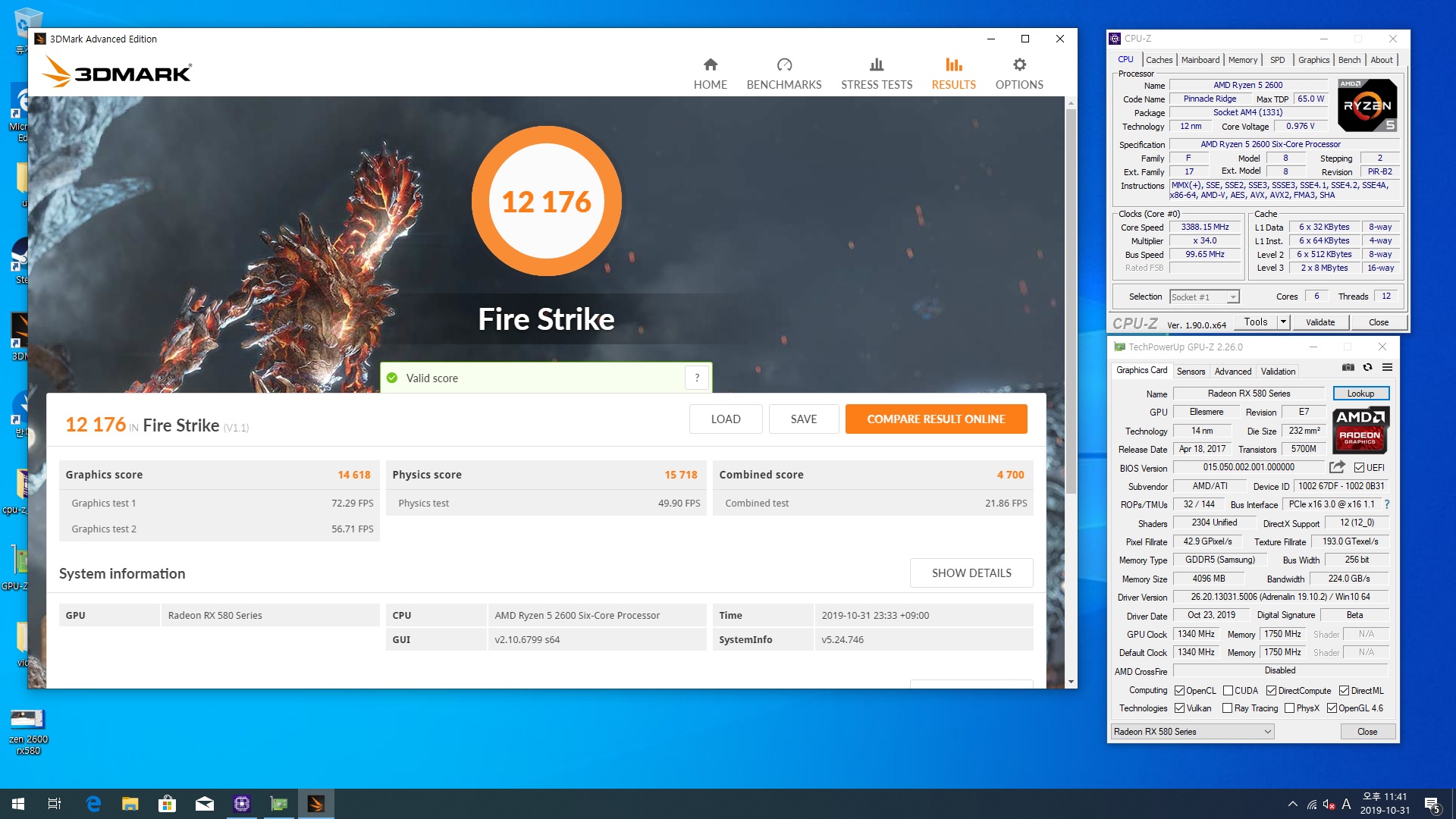Click the GPU-Z Name field value
1456x819 pixels.
1248,394
